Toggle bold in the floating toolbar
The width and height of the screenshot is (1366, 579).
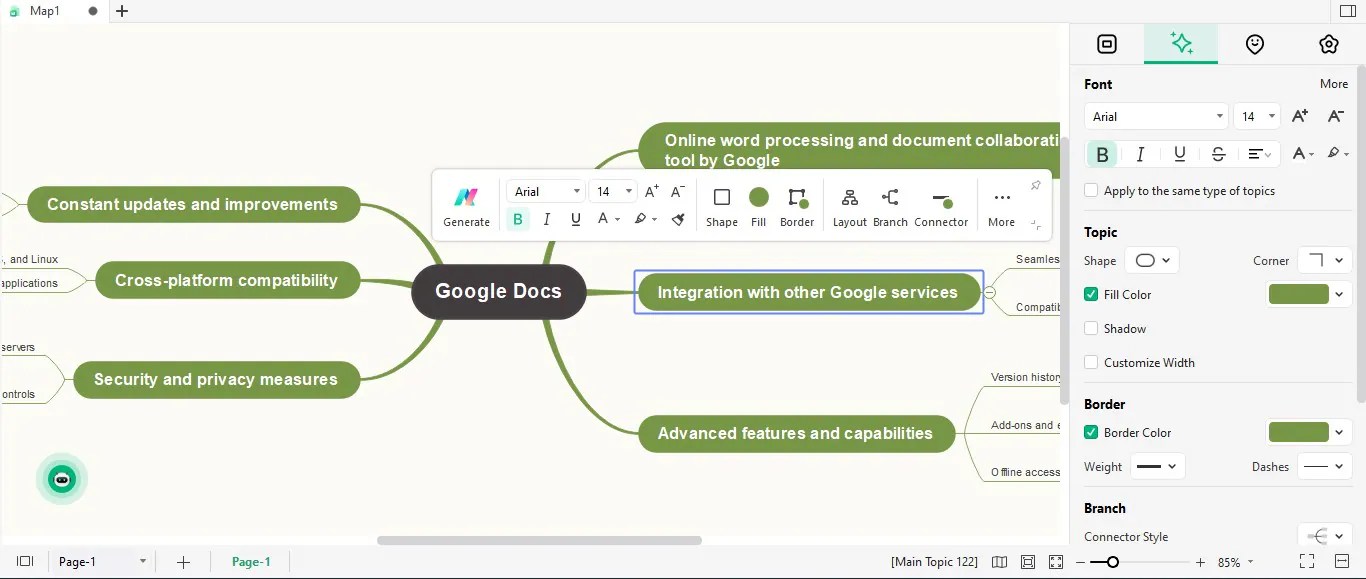pyautogui.click(x=518, y=219)
